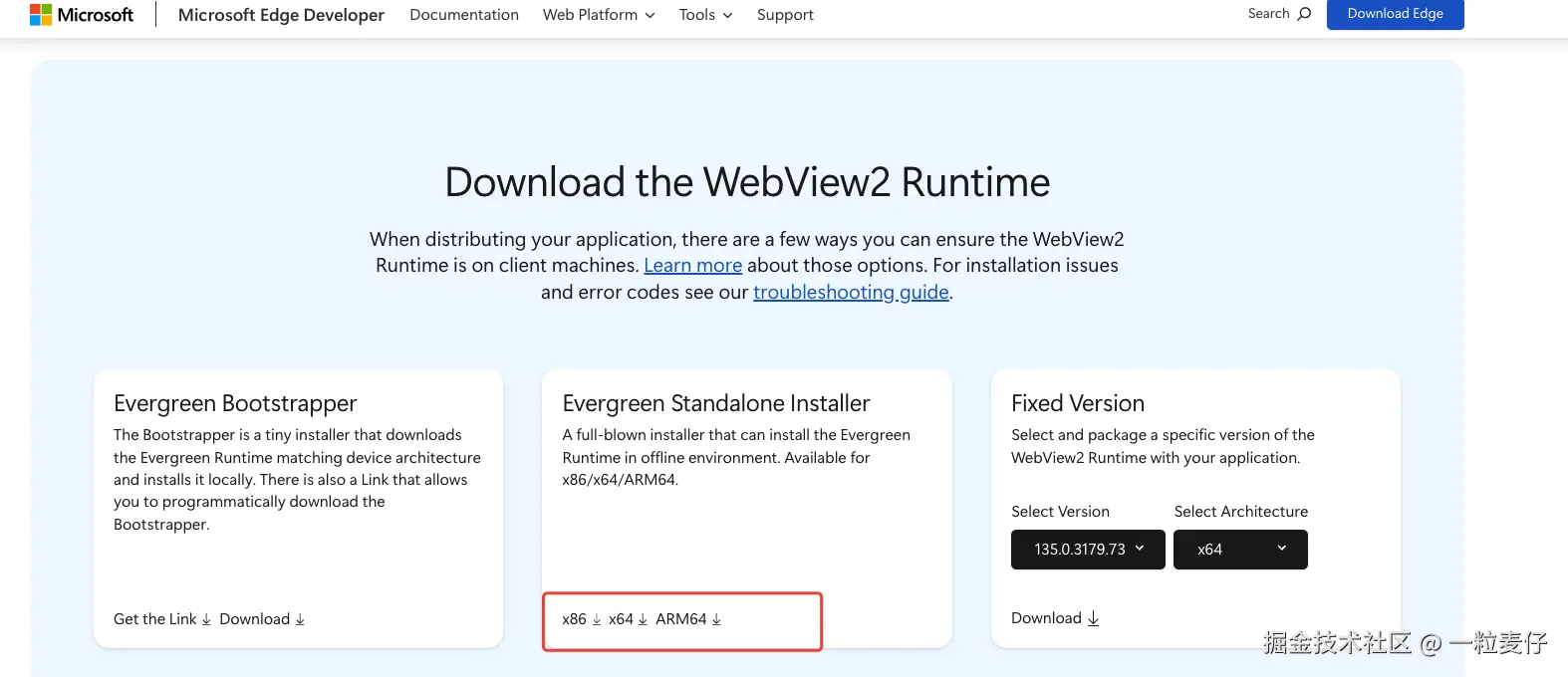
Task: Click the x64 installer download arrow
Action: tap(643, 619)
